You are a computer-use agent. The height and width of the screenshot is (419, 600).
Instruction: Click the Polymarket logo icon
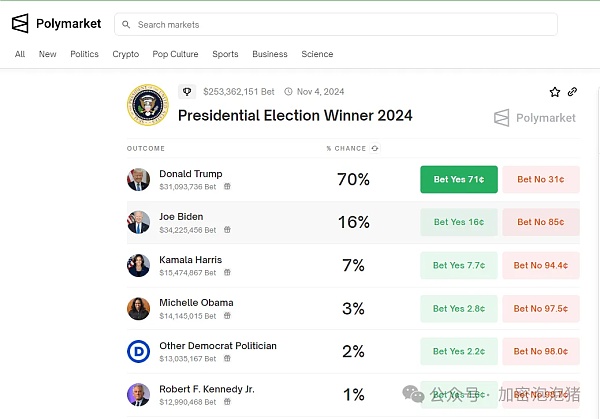[20, 24]
